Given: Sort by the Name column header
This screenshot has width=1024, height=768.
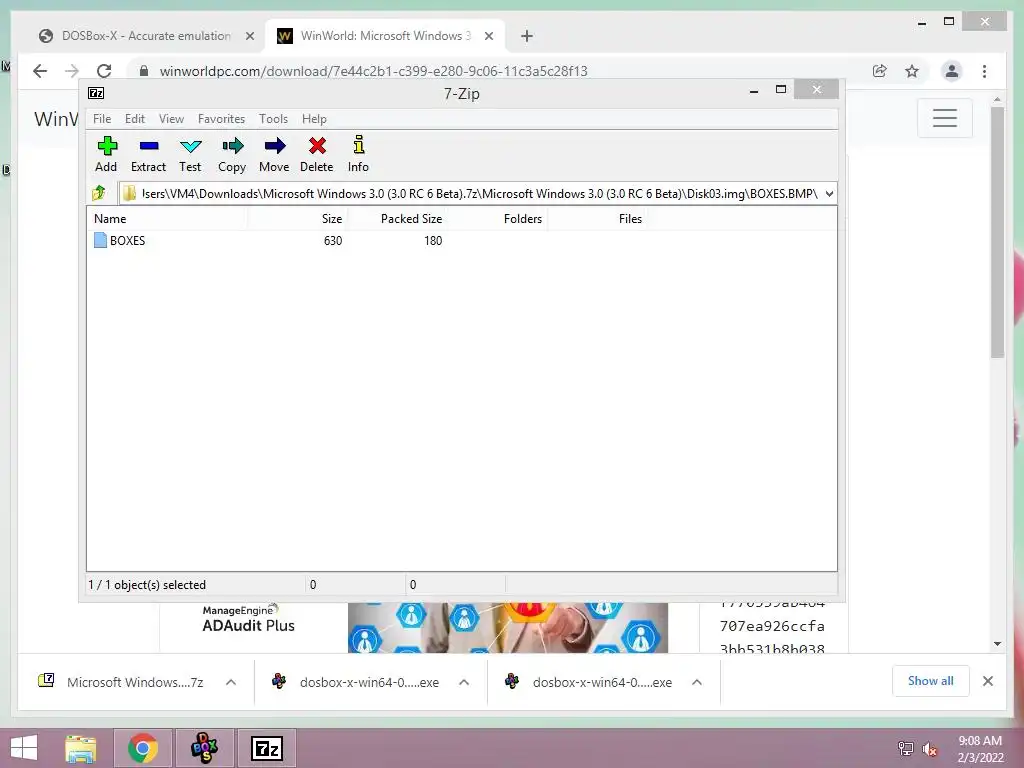Looking at the screenshot, I should [167, 219].
